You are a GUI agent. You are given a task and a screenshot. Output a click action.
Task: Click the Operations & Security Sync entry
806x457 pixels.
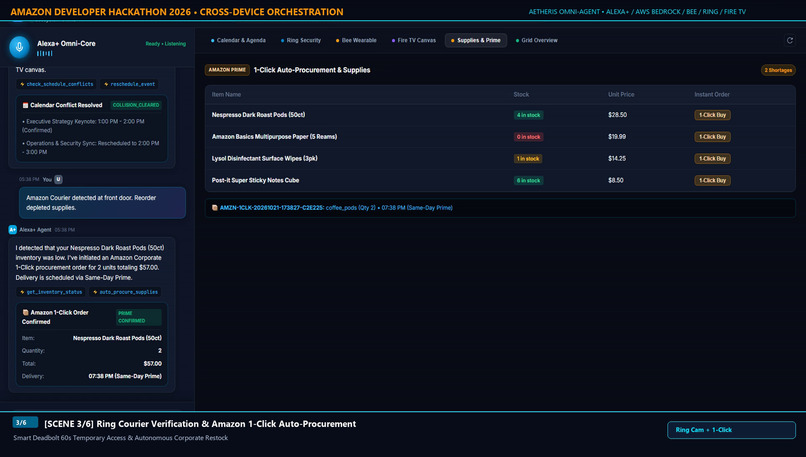90,148
